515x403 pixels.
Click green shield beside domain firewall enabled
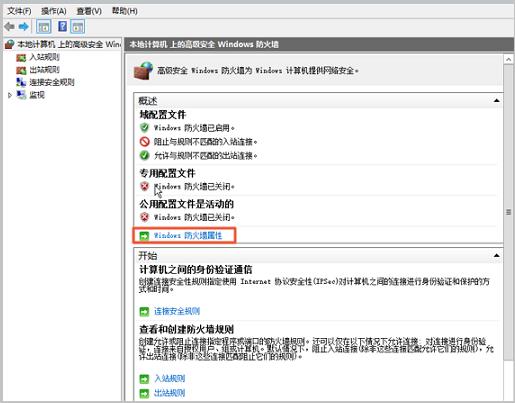point(144,128)
